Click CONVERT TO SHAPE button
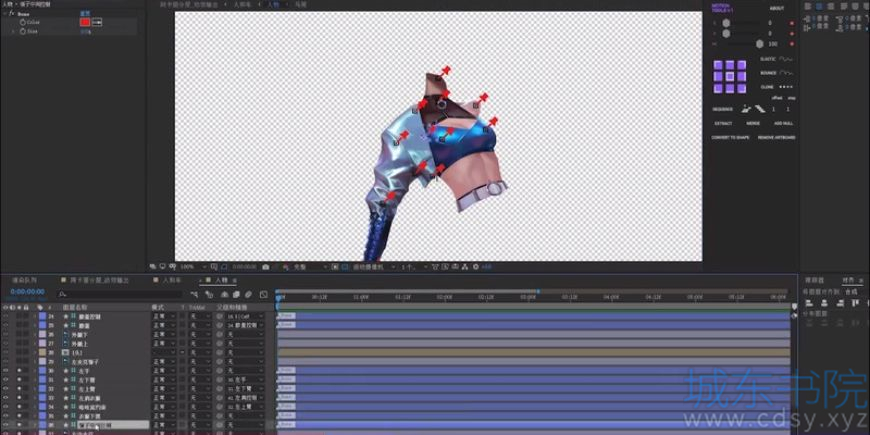The height and width of the screenshot is (435, 870). [730, 137]
